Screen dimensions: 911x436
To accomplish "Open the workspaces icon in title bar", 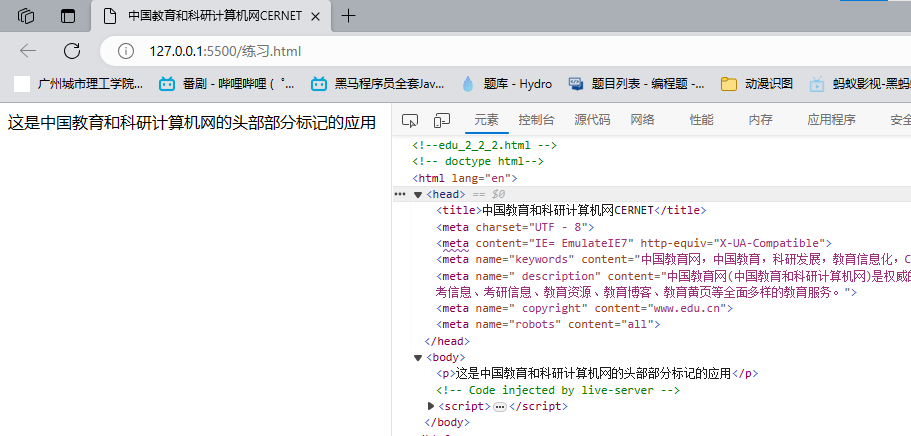I will tap(26, 16).
